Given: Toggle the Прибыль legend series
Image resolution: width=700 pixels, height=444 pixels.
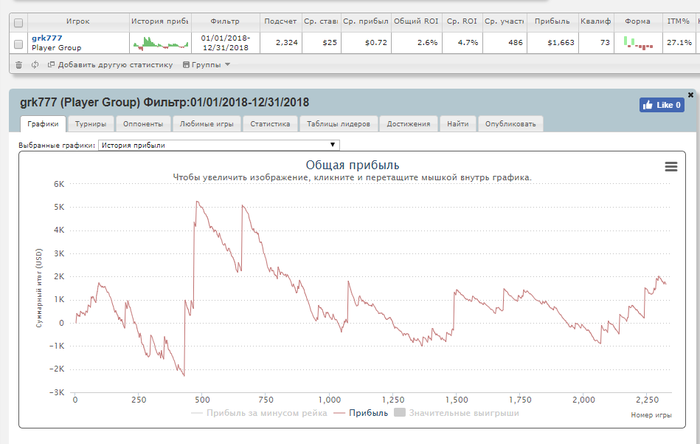Looking at the screenshot, I should 361,413.
